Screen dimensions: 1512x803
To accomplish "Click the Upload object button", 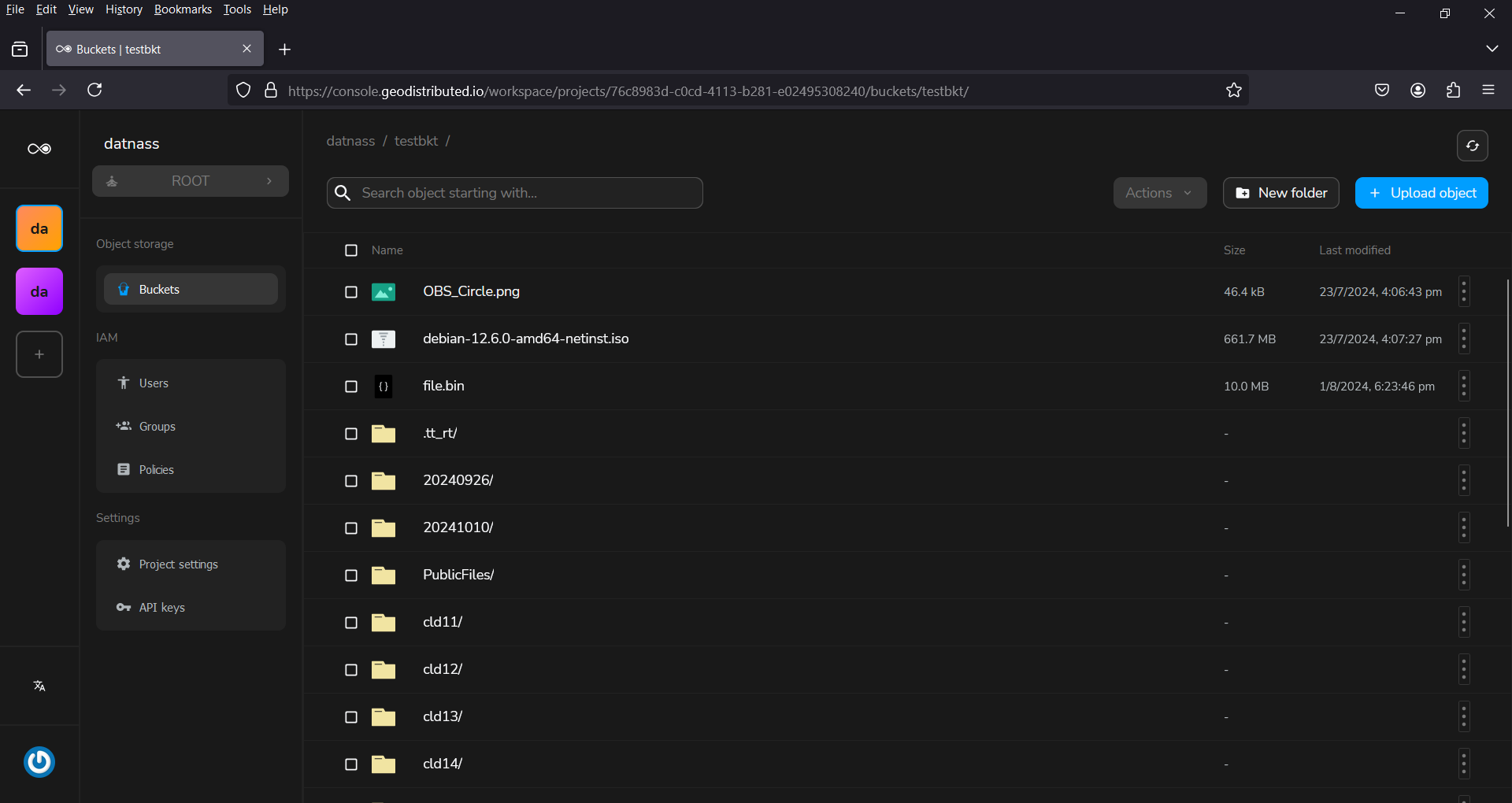I will (1421, 193).
